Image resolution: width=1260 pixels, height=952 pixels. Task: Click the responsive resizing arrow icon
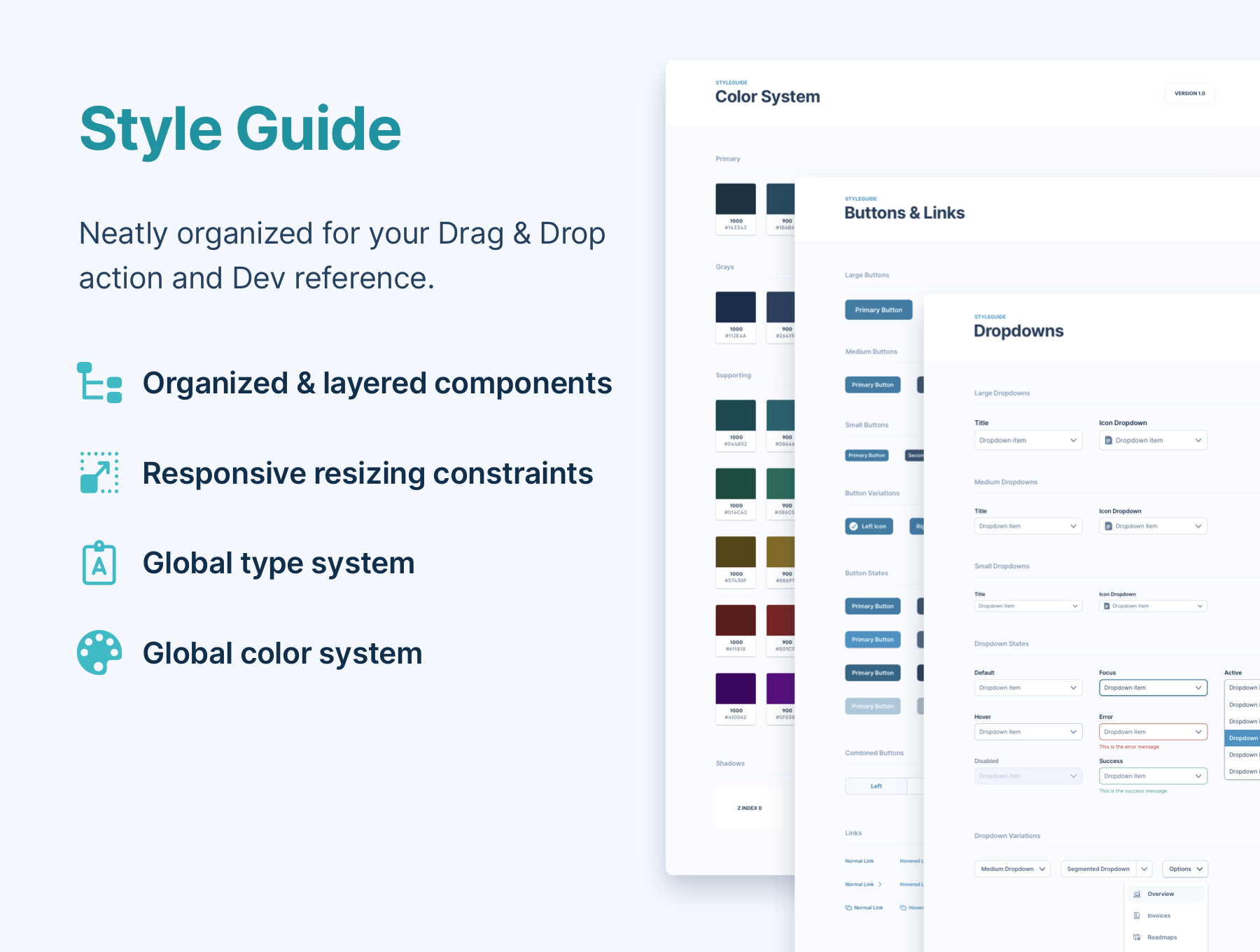99,472
